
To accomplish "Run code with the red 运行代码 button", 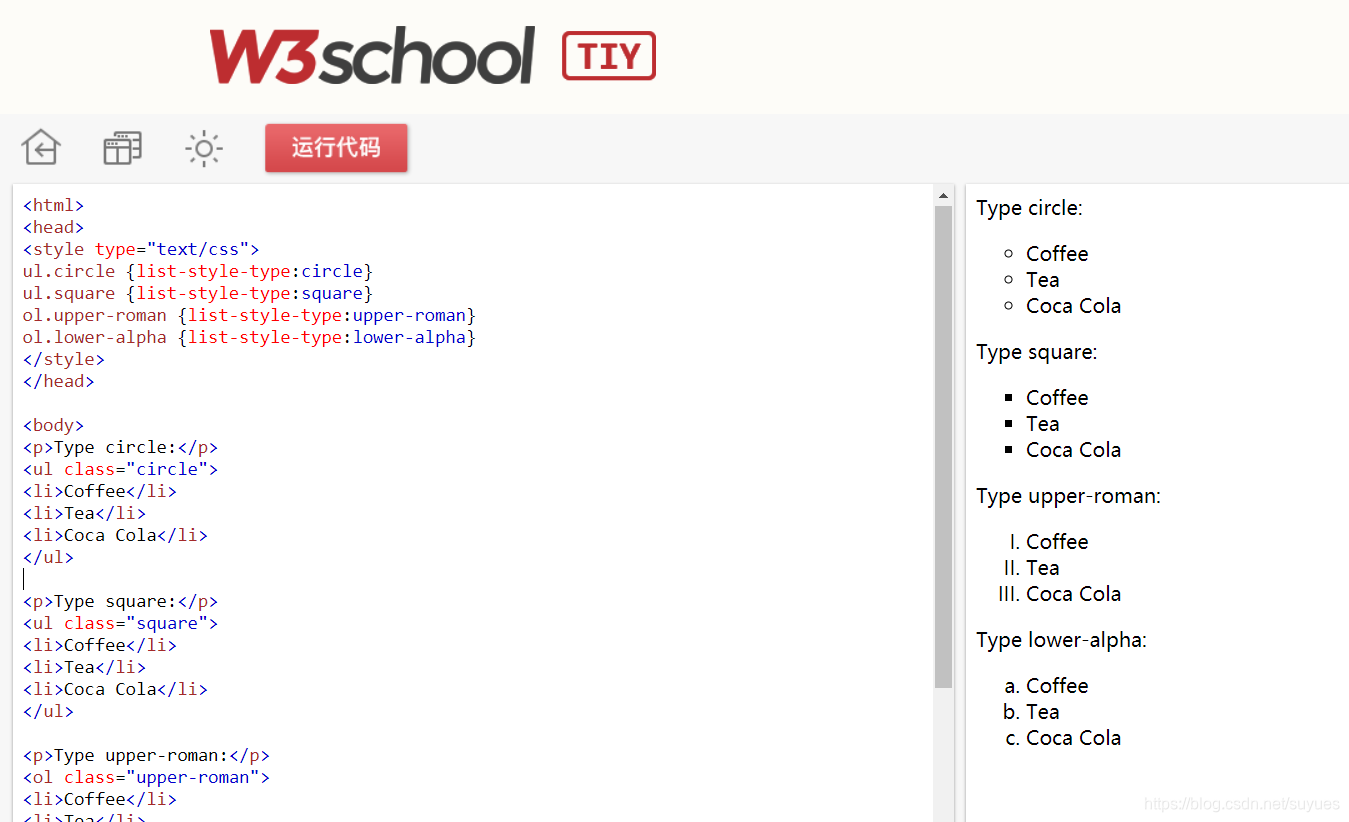I will 336,148.
